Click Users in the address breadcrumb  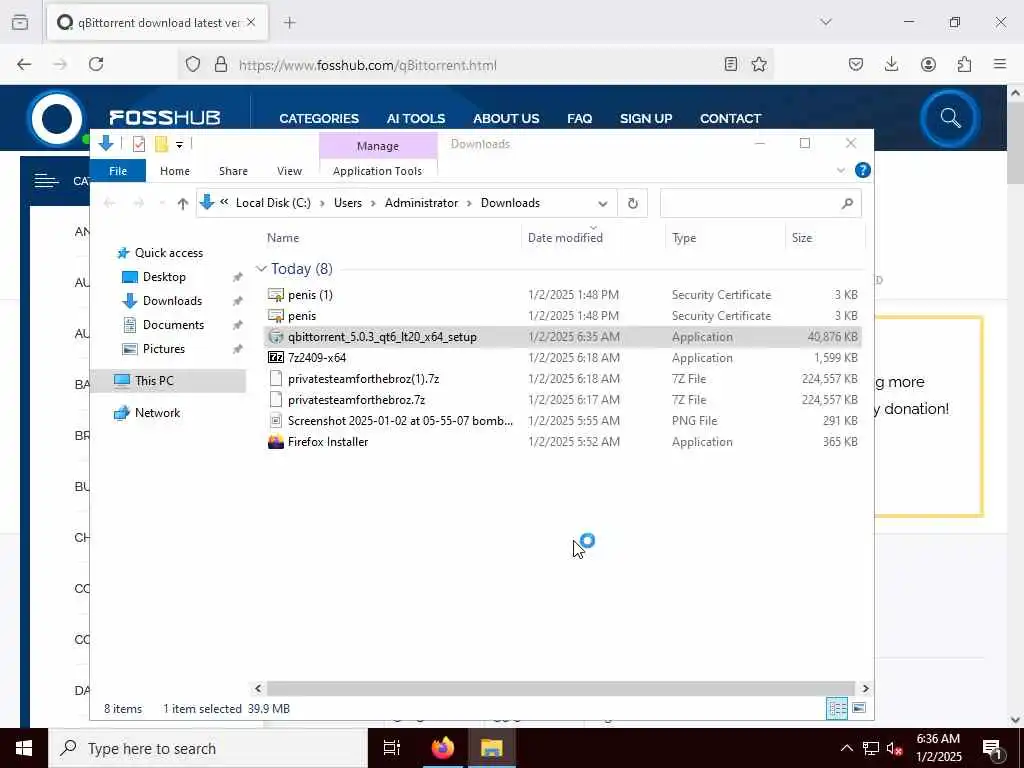click(x=347, y=203)
